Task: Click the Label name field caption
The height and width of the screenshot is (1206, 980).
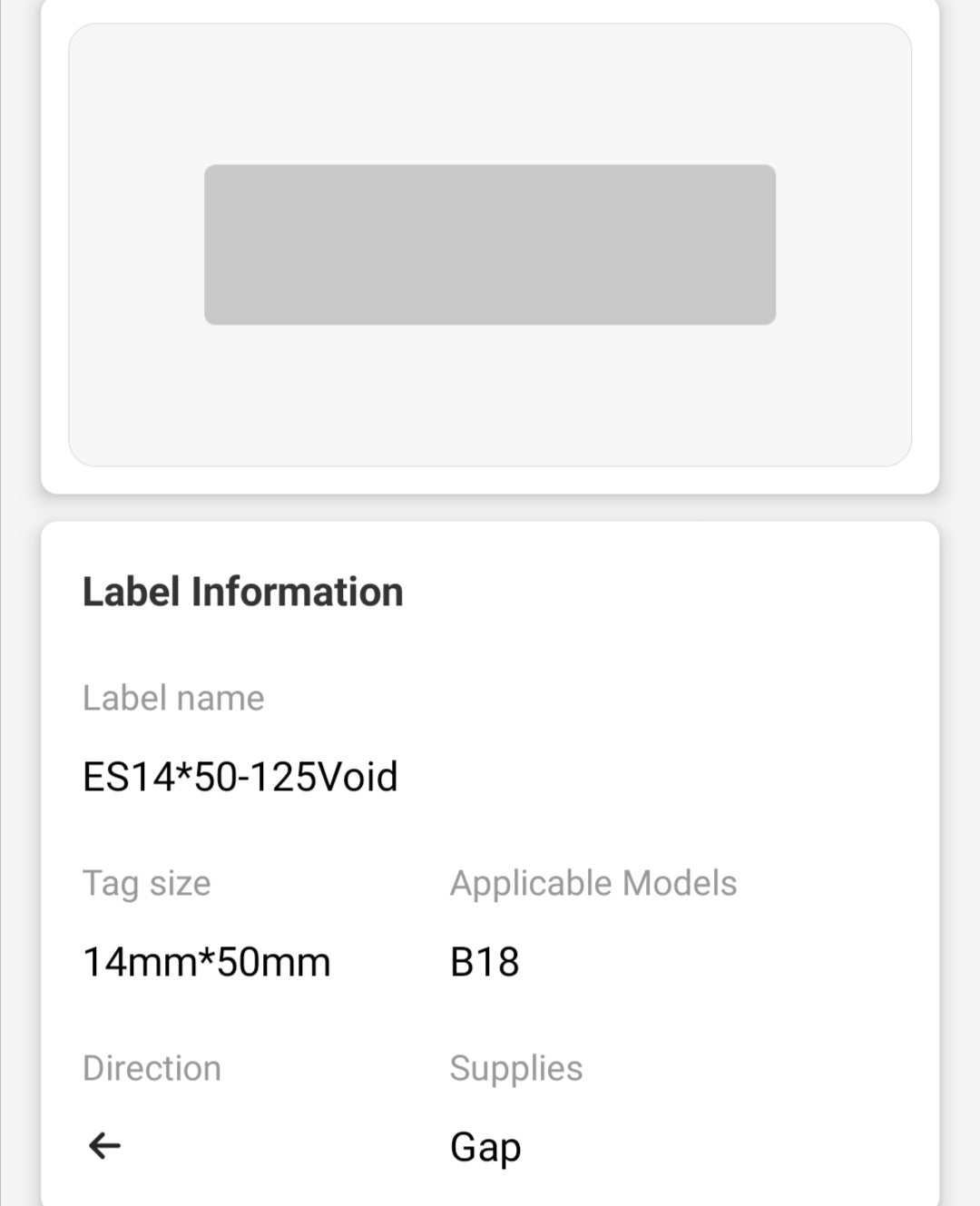Action: click(173, 698)
